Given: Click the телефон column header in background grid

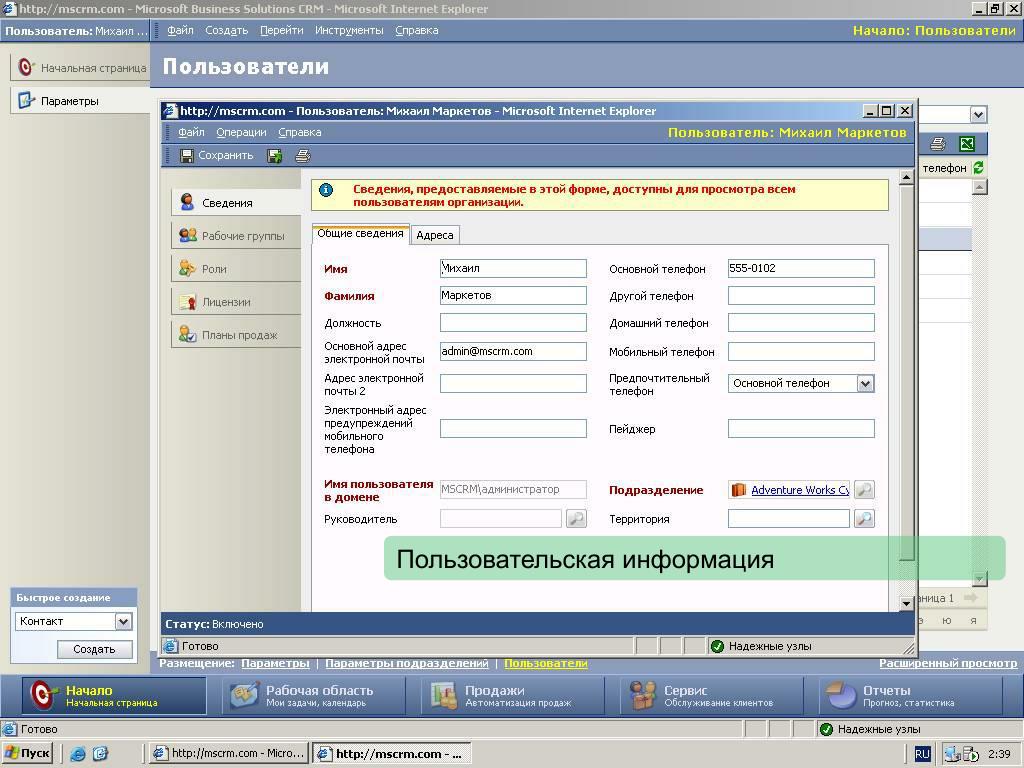Looking at the screenshot, I should [944, 168].
